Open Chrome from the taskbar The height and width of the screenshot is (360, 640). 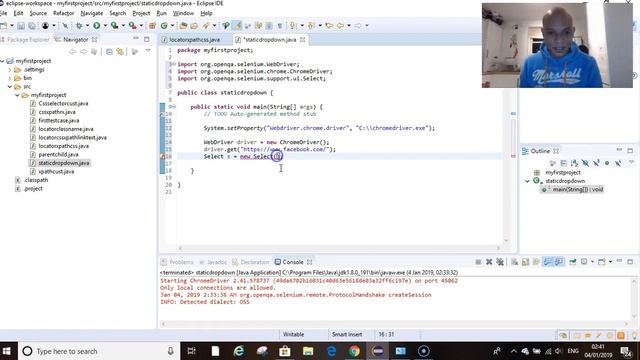pos(354,351)
